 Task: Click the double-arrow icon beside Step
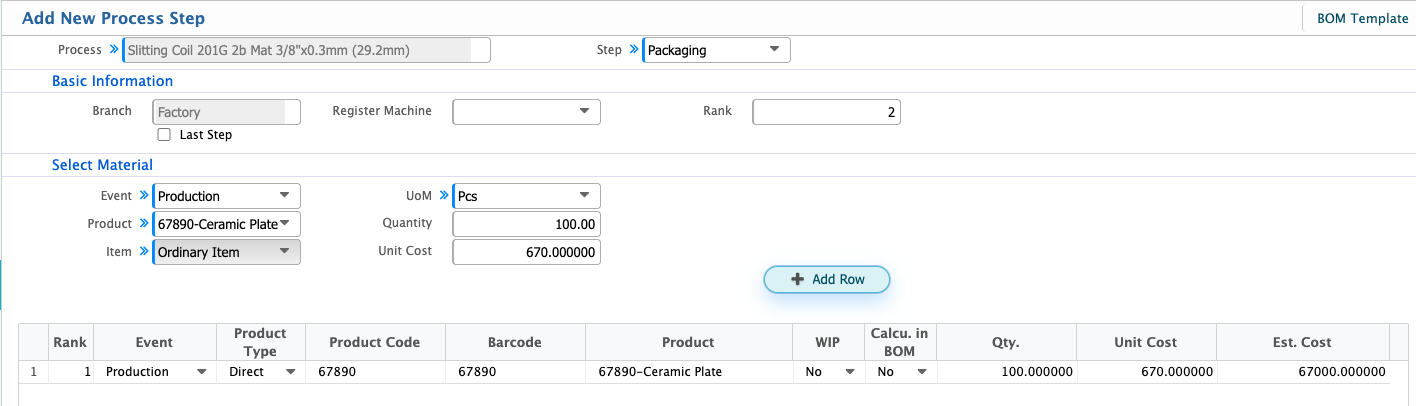click(633, 49)
